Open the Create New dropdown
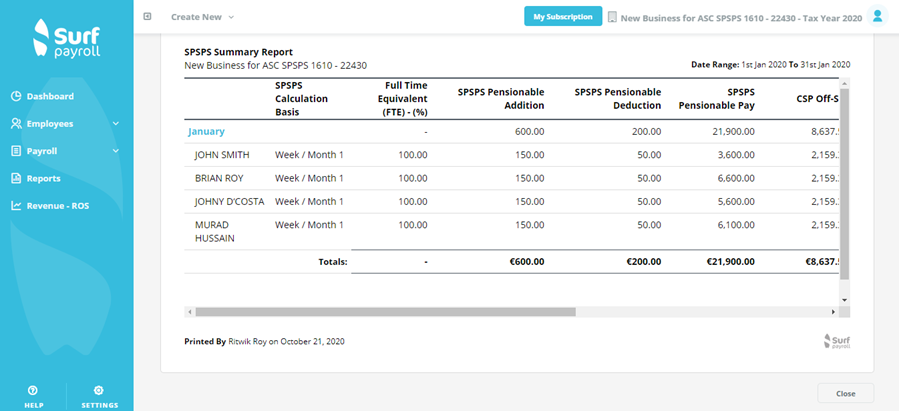900x412 pixels. 203,17
